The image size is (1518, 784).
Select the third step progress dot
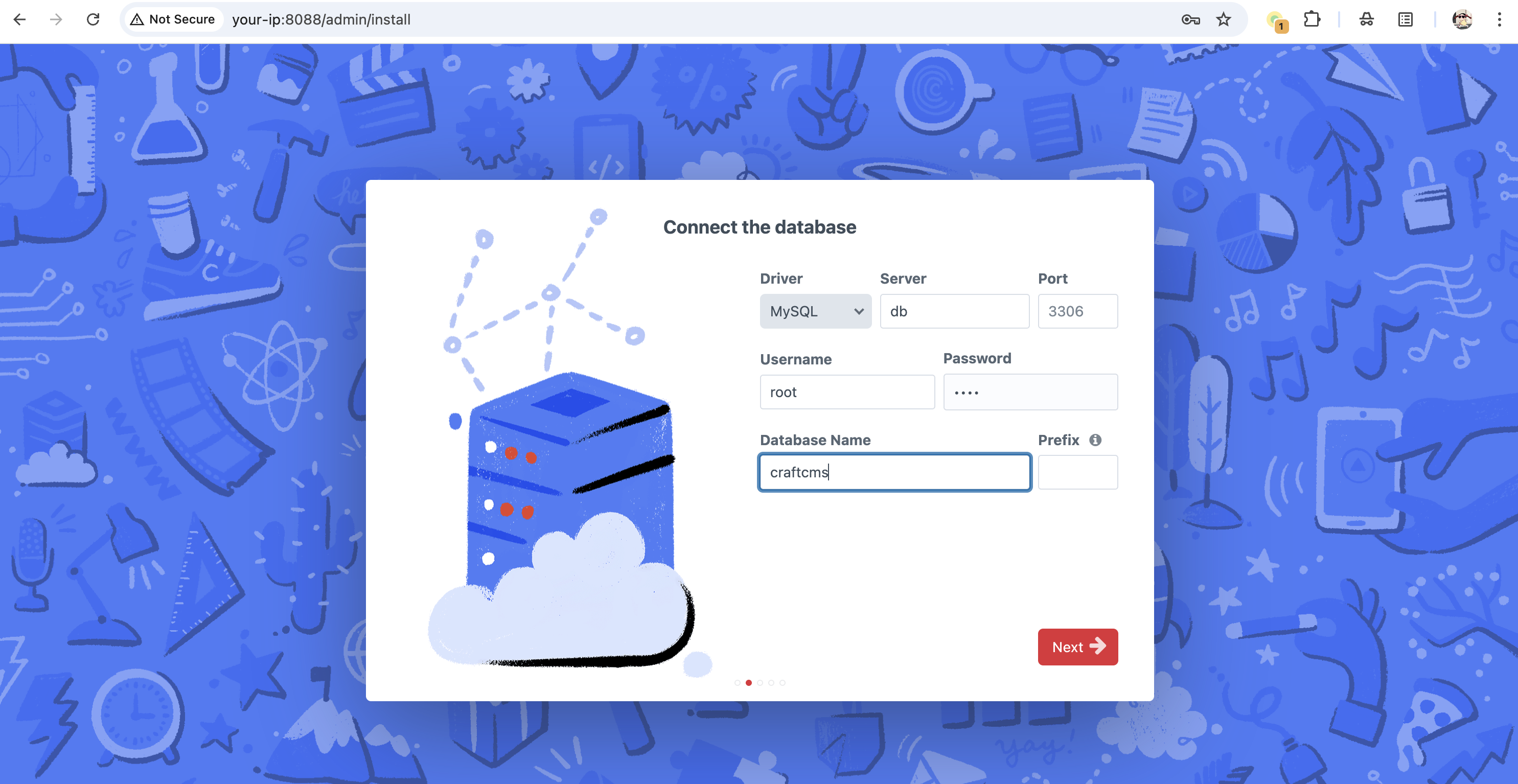coord(760,683)
